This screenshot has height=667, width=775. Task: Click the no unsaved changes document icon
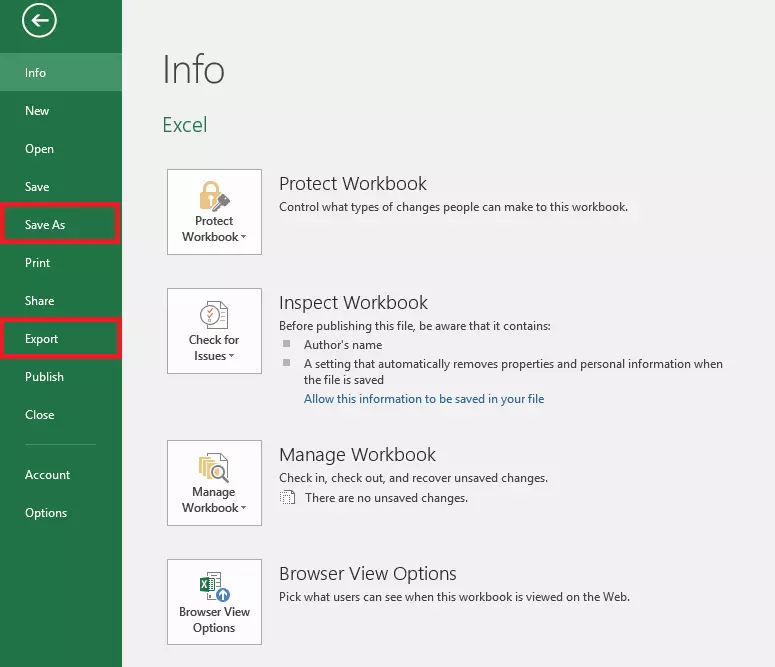287,497
